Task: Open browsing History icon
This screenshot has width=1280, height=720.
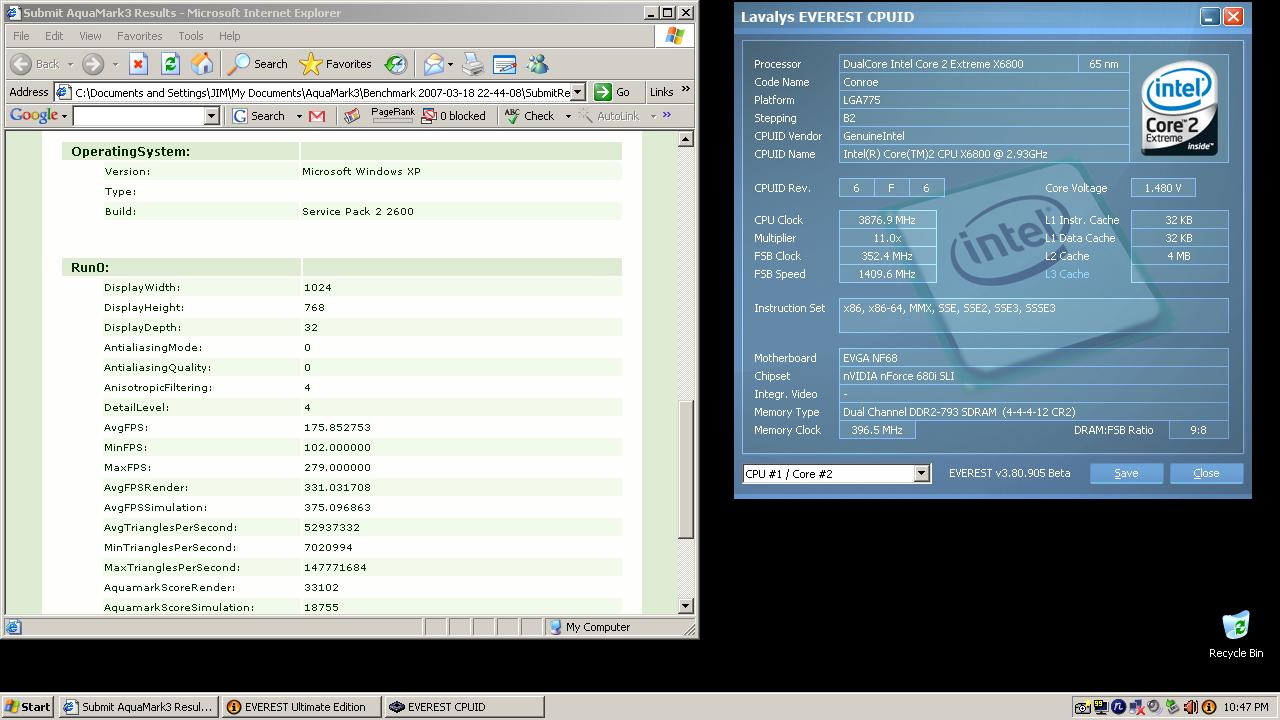Action: [396, 64]
